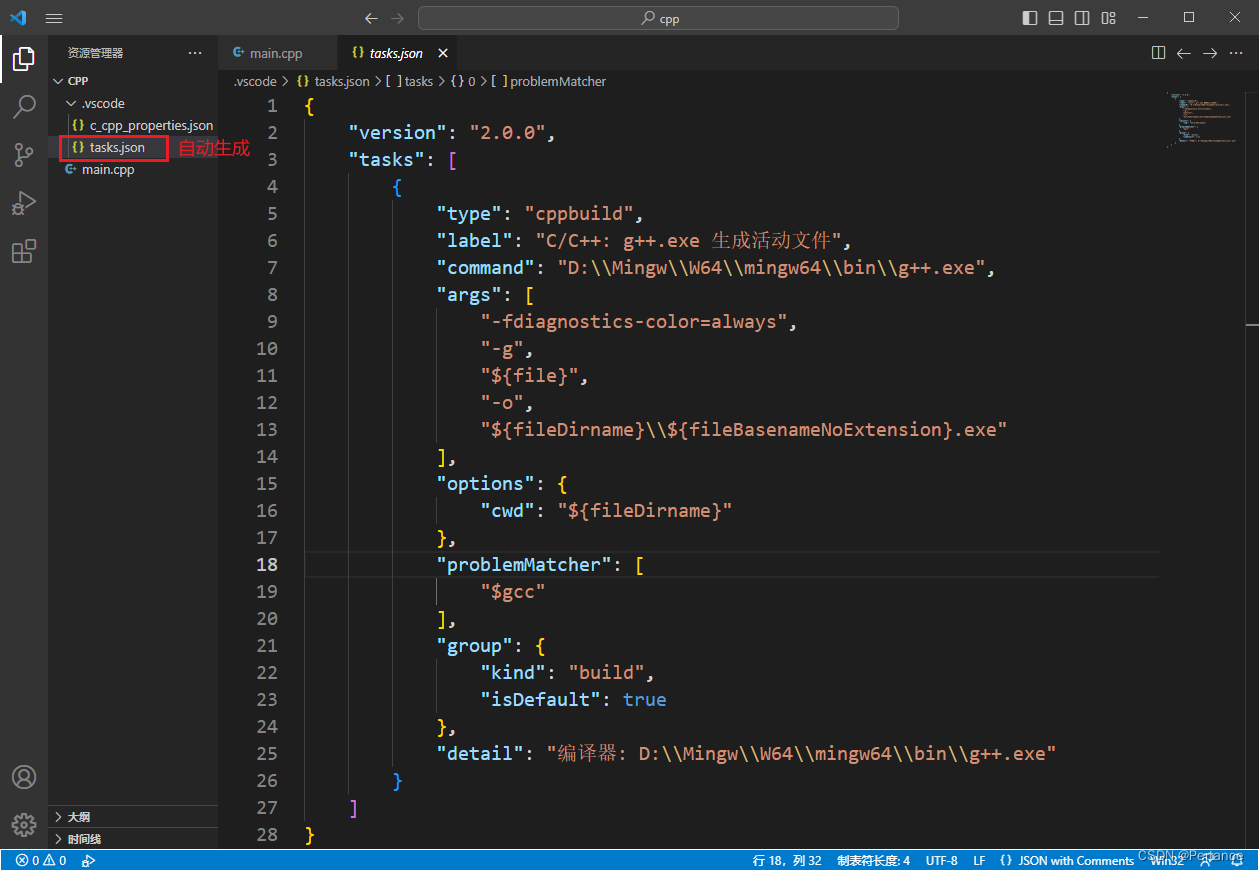This screenshot has width=1259, height=871.
Task: Click line number 13 in gutter
Action: coord(267,430)
